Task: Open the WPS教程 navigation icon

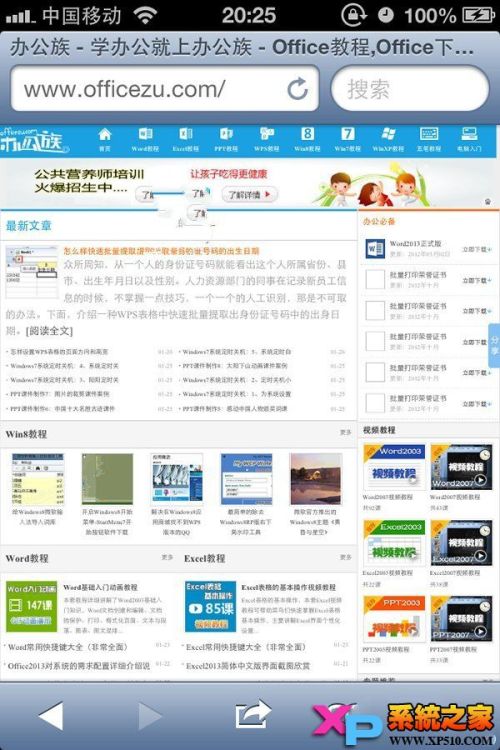Action: click(267, 139)
